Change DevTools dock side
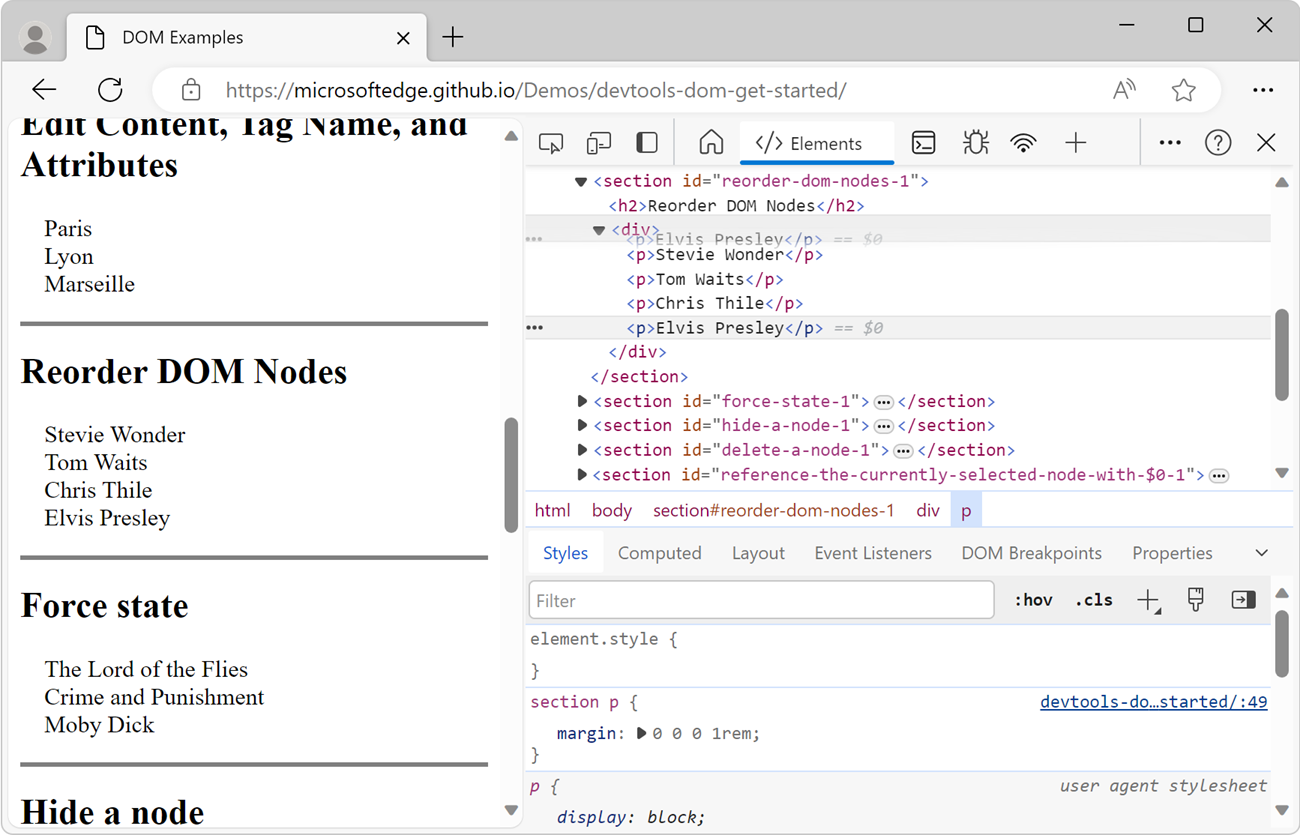 647,142
